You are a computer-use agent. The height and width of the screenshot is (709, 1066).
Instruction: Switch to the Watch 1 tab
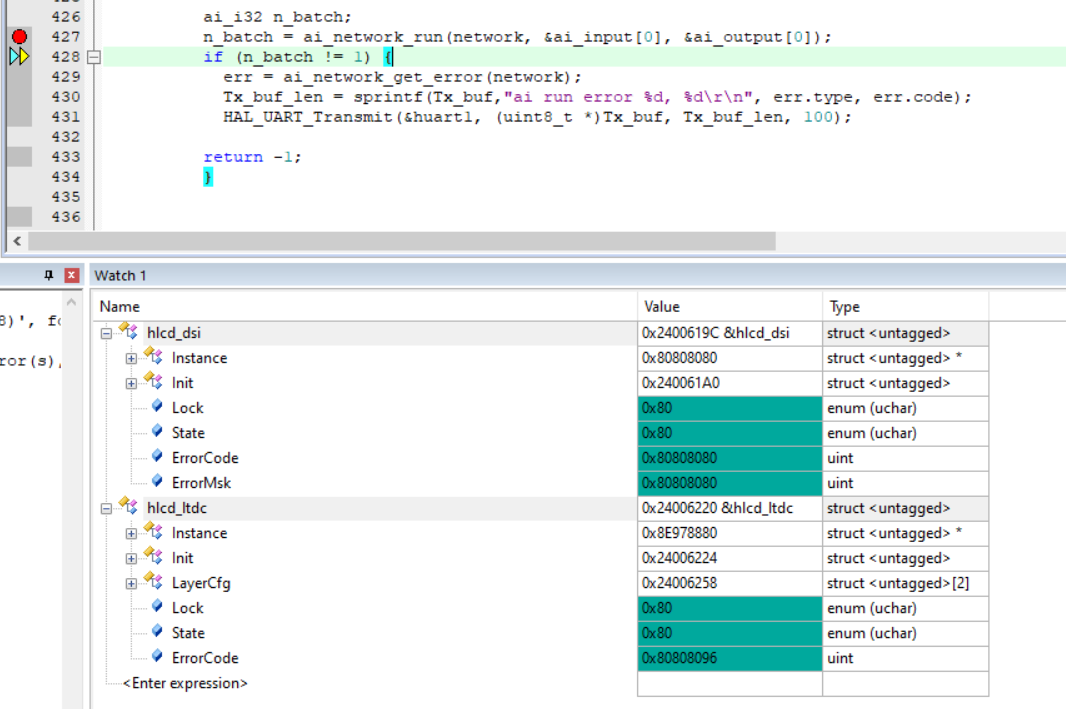pyautogui.click(x=121, y=275)
